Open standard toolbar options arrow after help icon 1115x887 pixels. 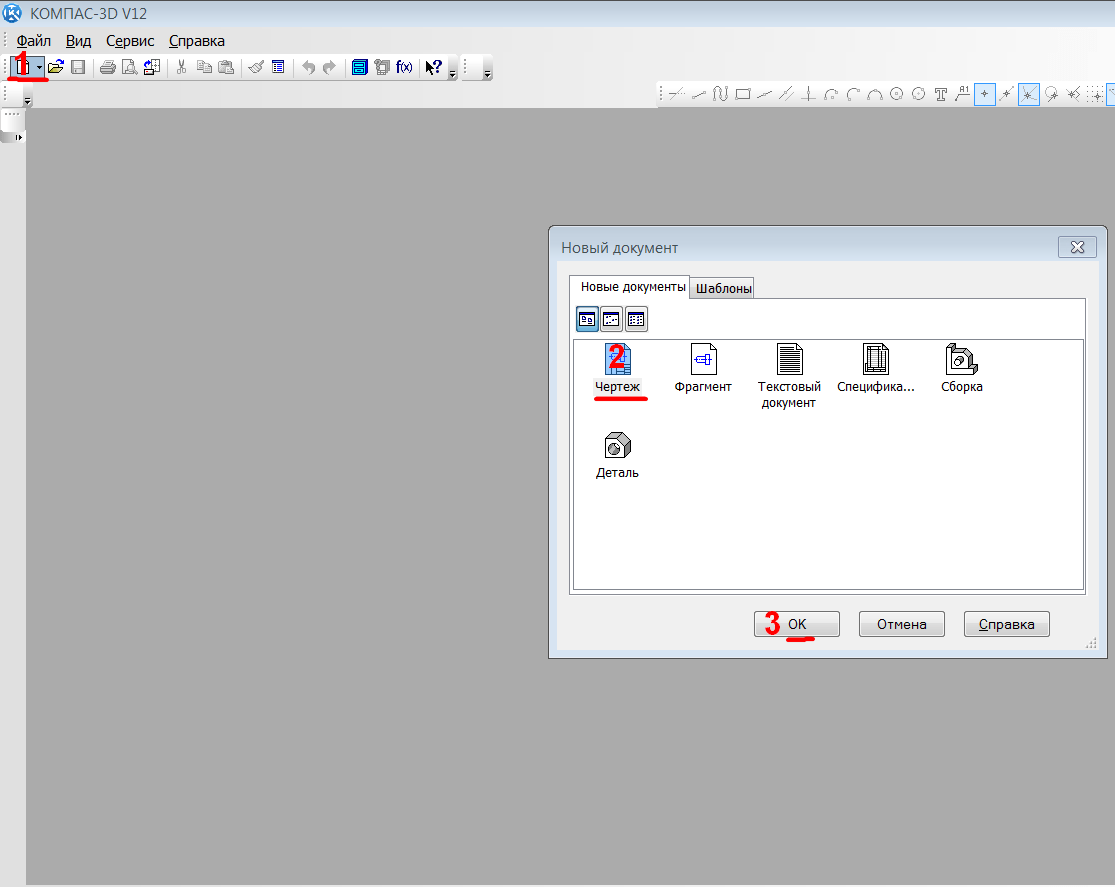click(x=452, y=73)
